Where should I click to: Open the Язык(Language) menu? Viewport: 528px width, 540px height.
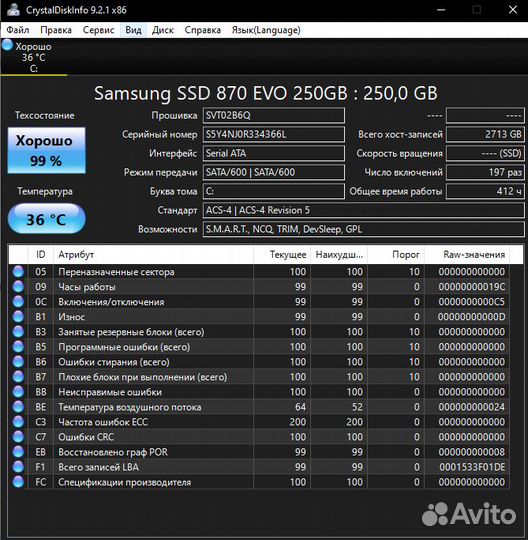266,30
